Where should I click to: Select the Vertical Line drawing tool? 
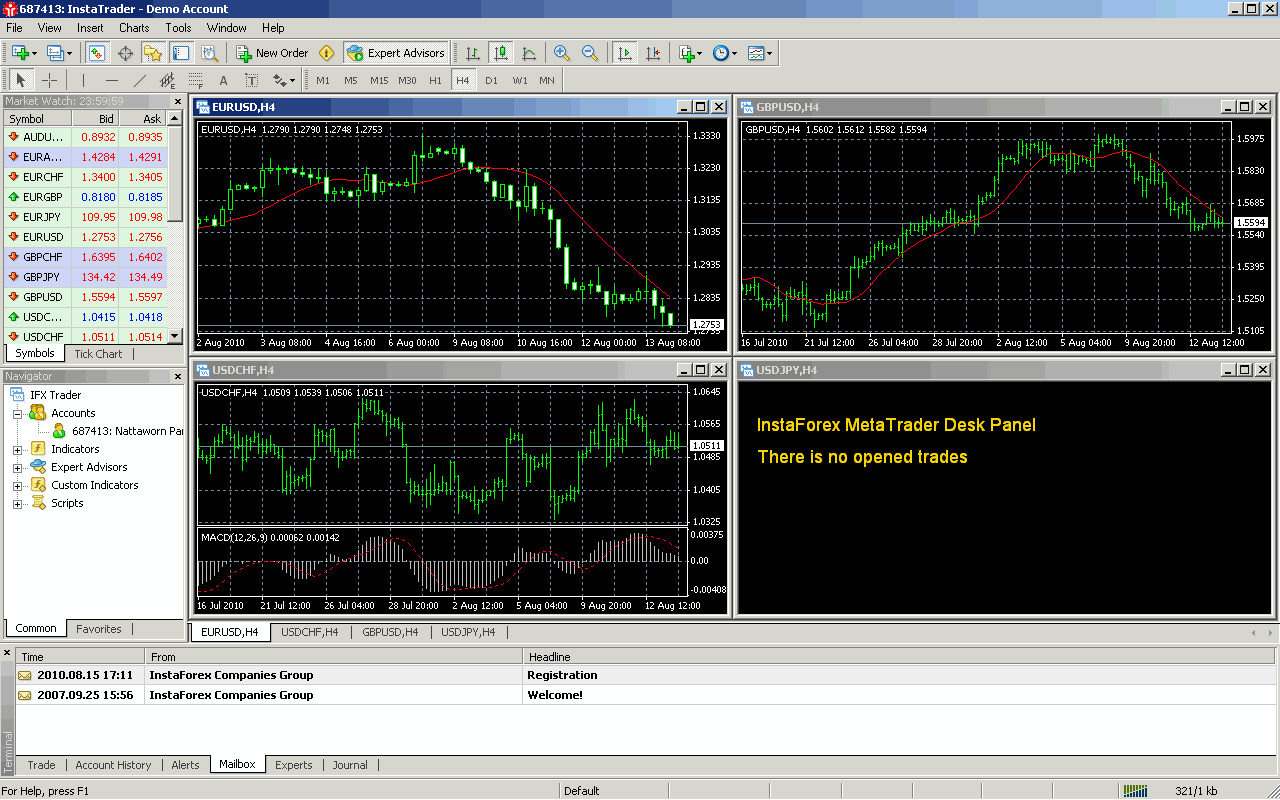(84, 80)
